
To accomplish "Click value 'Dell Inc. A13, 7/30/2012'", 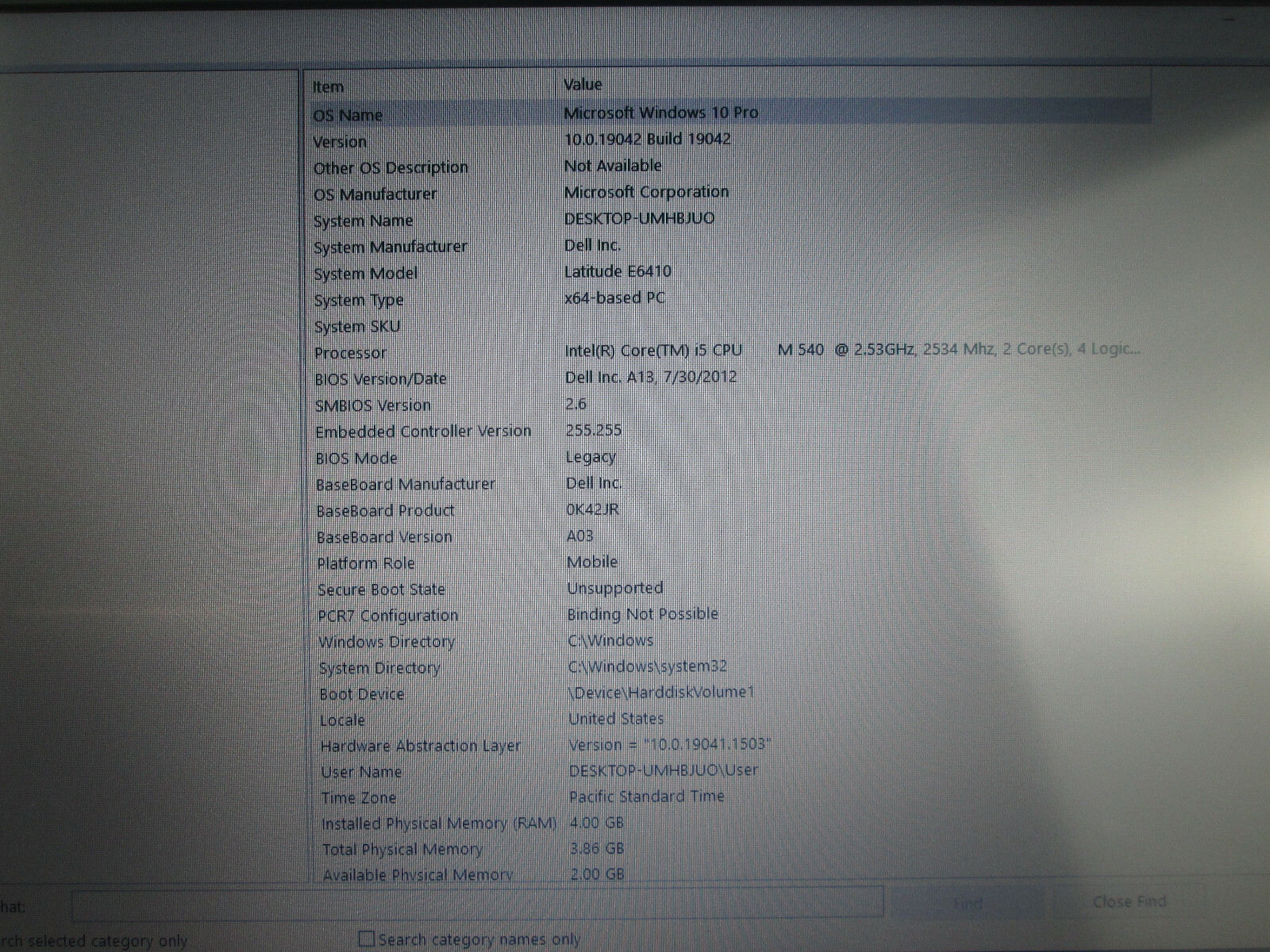I will click(651, 377).
